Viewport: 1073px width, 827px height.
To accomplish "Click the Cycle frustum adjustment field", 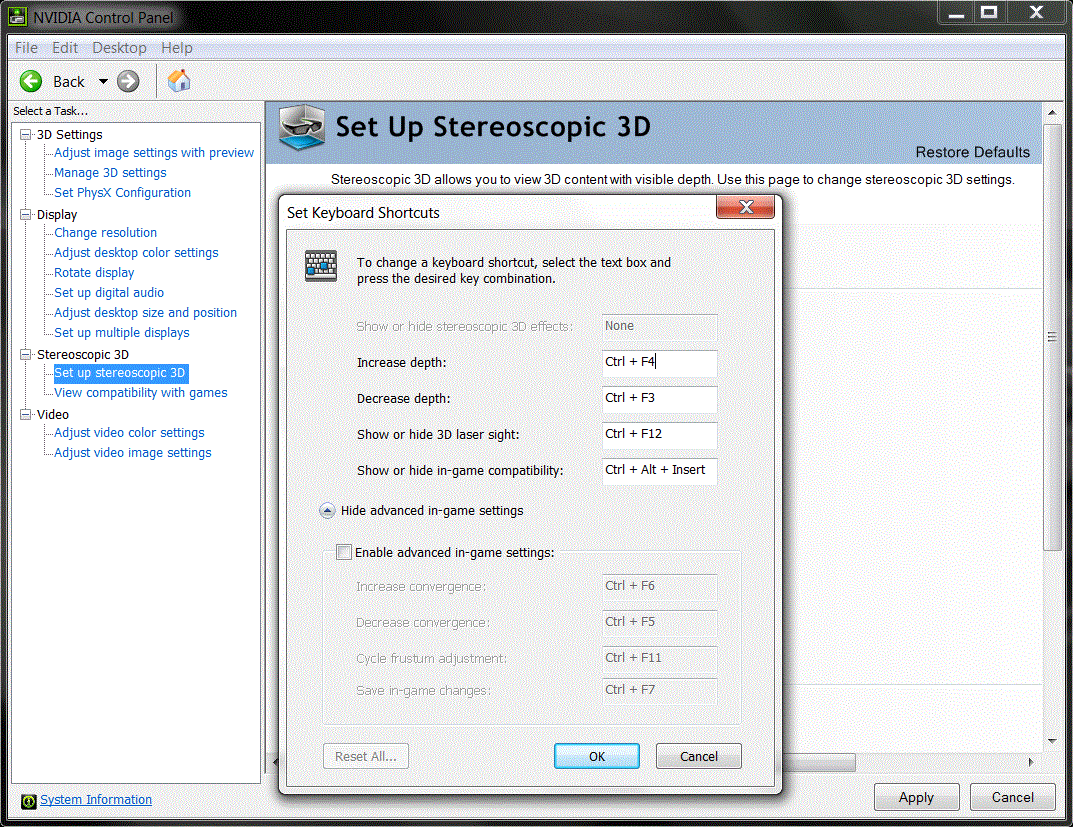I will (x=660, y=659).
